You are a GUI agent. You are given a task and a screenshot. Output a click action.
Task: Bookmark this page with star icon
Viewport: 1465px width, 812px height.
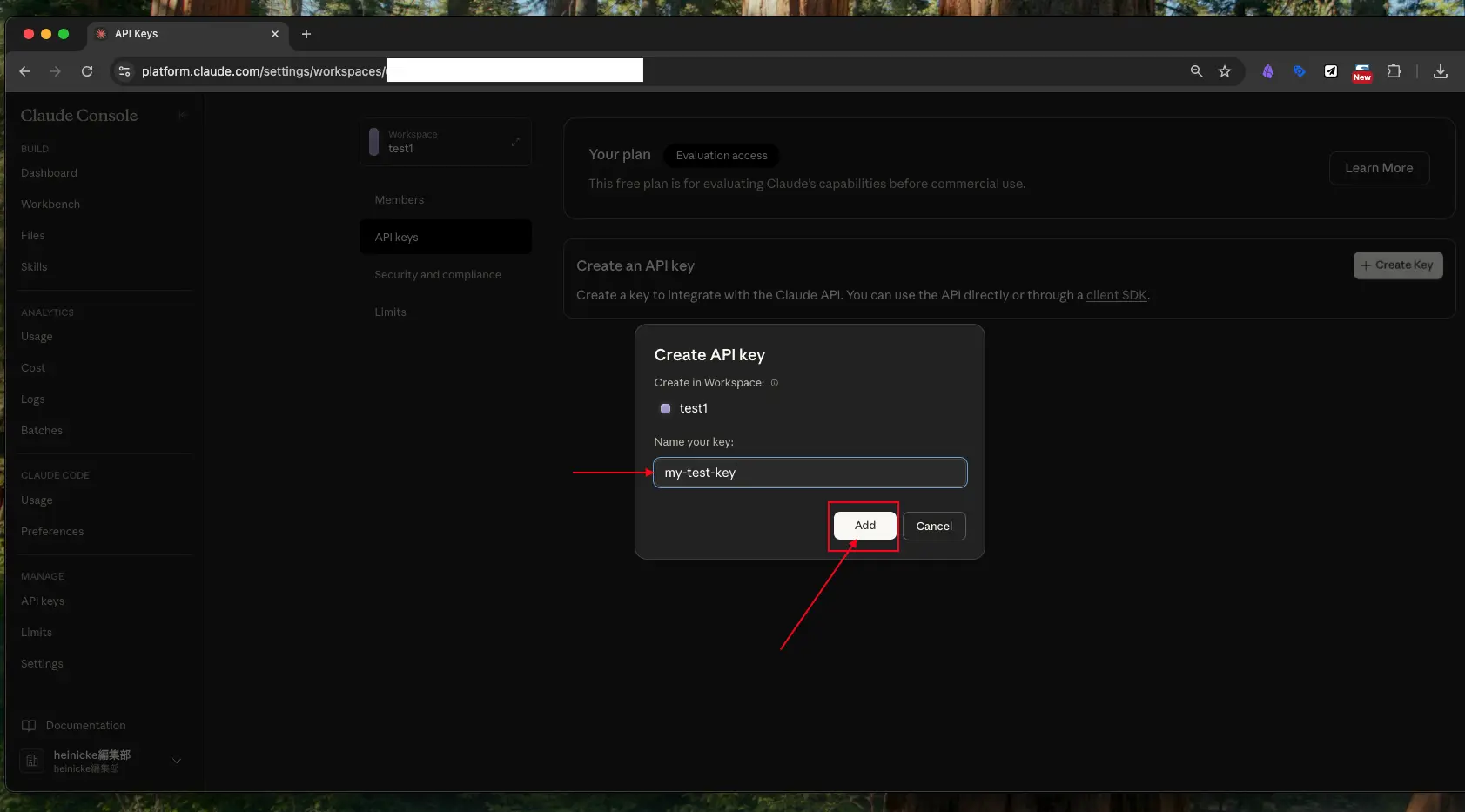(x=1225, y=71)
